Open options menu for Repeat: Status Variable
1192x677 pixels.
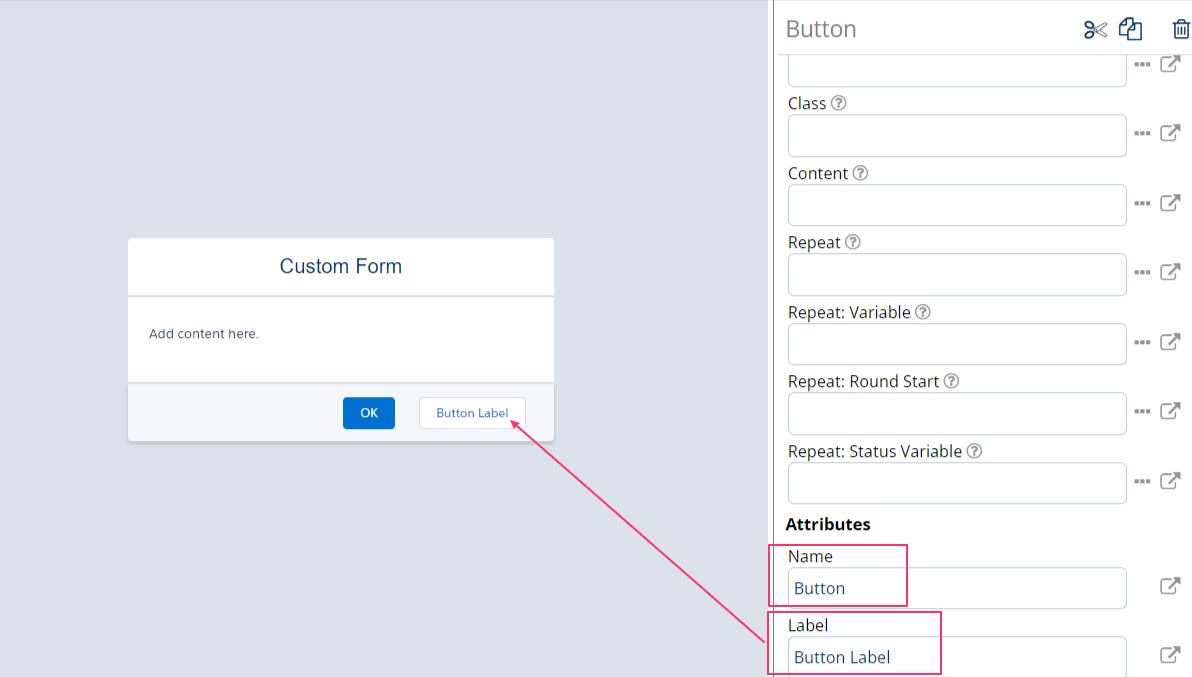click(x=1142, y=481)
